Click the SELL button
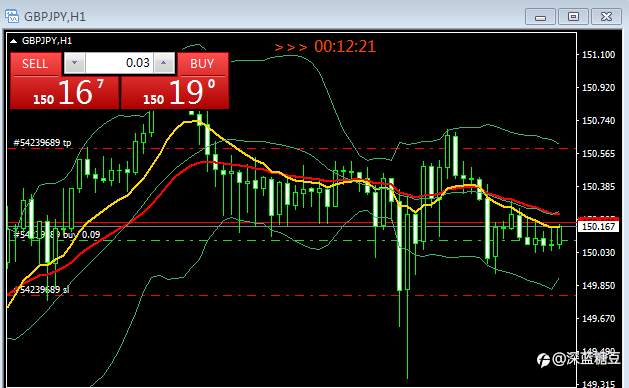The image size is (629, 388). pos(35,63)
